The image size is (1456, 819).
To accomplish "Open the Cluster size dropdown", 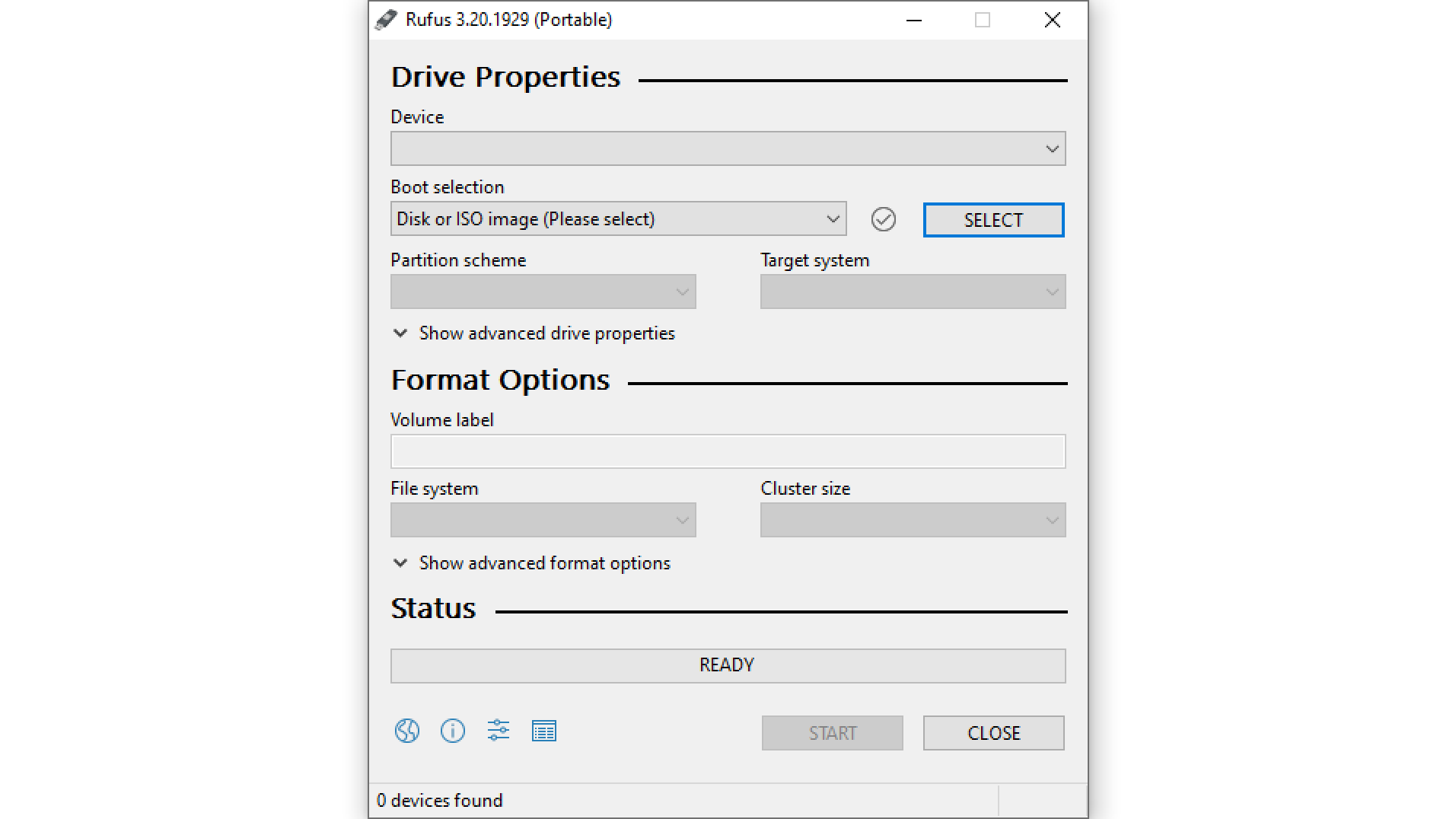I will coord(913,520).
